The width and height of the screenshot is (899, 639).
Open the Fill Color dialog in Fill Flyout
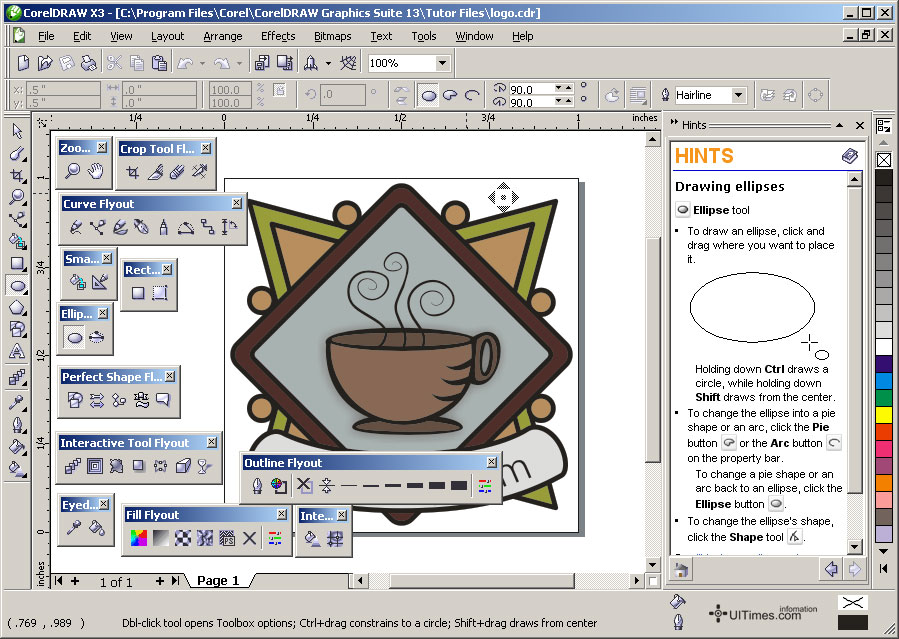click(x=139, y=538)
